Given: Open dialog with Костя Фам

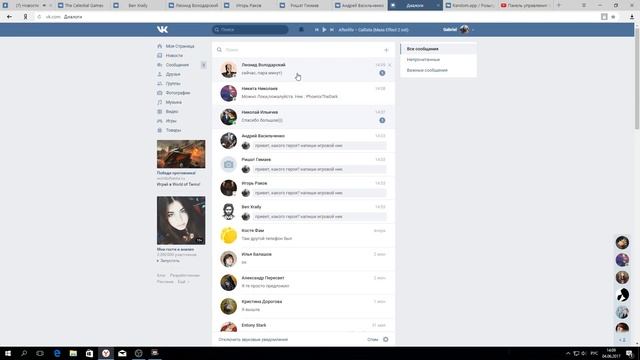Looking at the screenshot, I should 303,235.
